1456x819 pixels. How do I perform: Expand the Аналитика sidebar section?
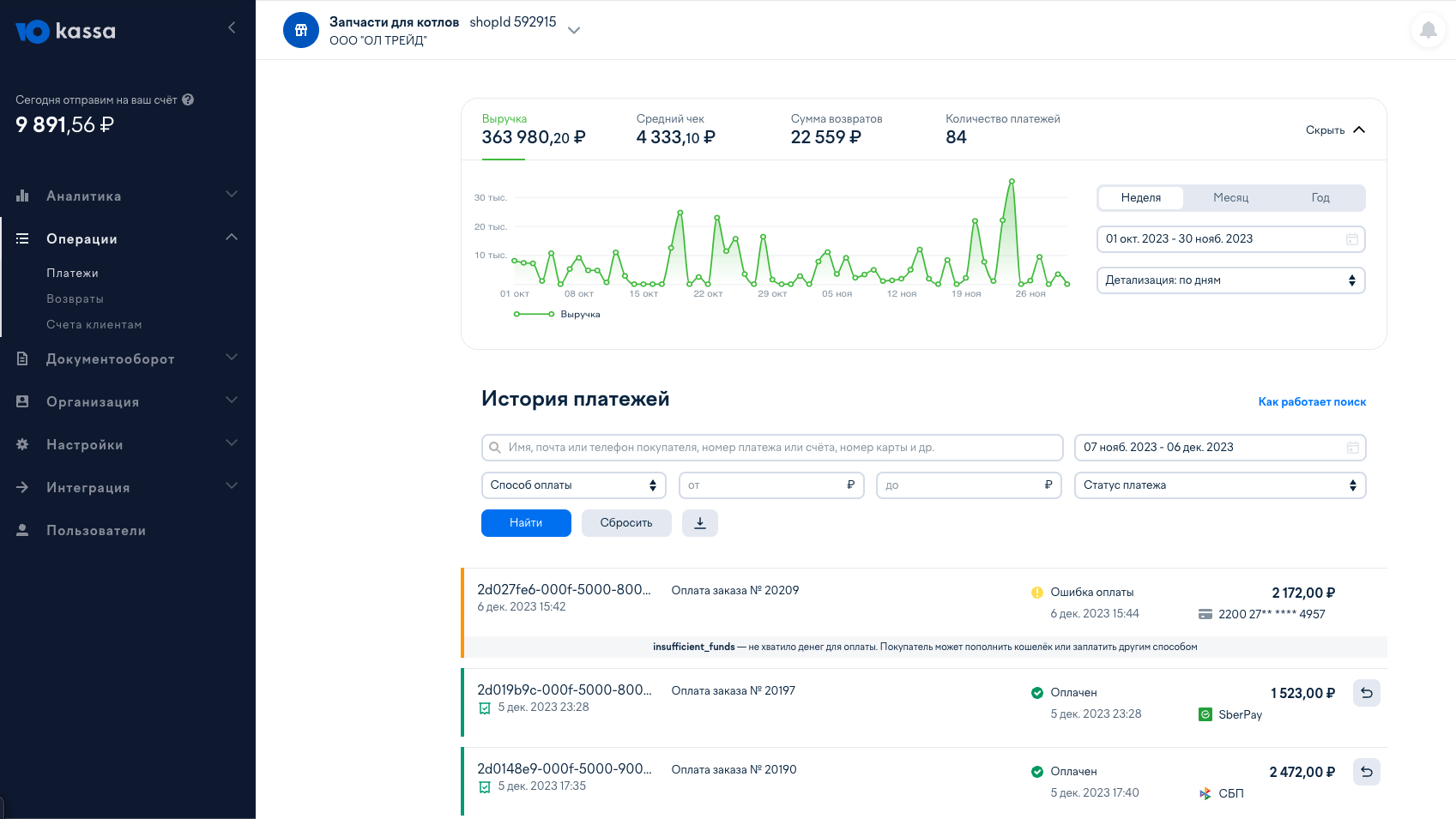pos(127,196)
